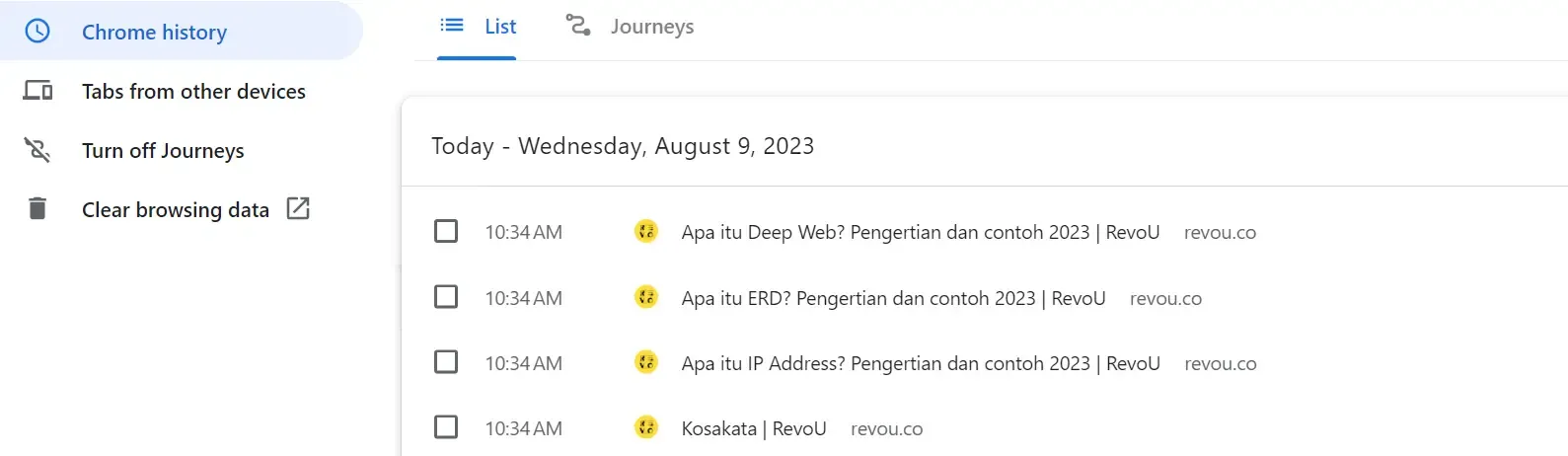Open the Apa itu Deep Web history link
This screenshot has height=456, width=1568.
pyautogui.click(x=920, y=233)
